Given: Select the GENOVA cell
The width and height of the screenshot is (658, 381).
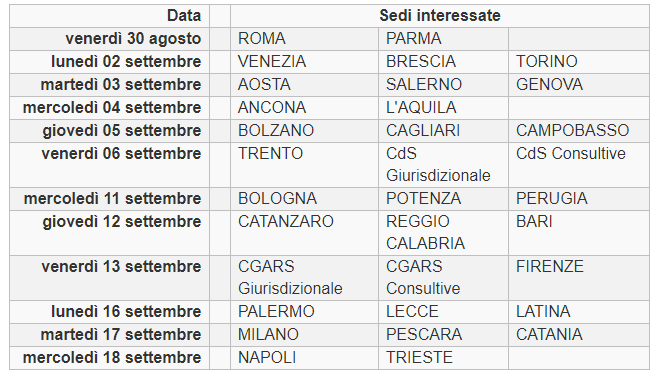Looking at the screenshot, I should [x=579, y=85].
